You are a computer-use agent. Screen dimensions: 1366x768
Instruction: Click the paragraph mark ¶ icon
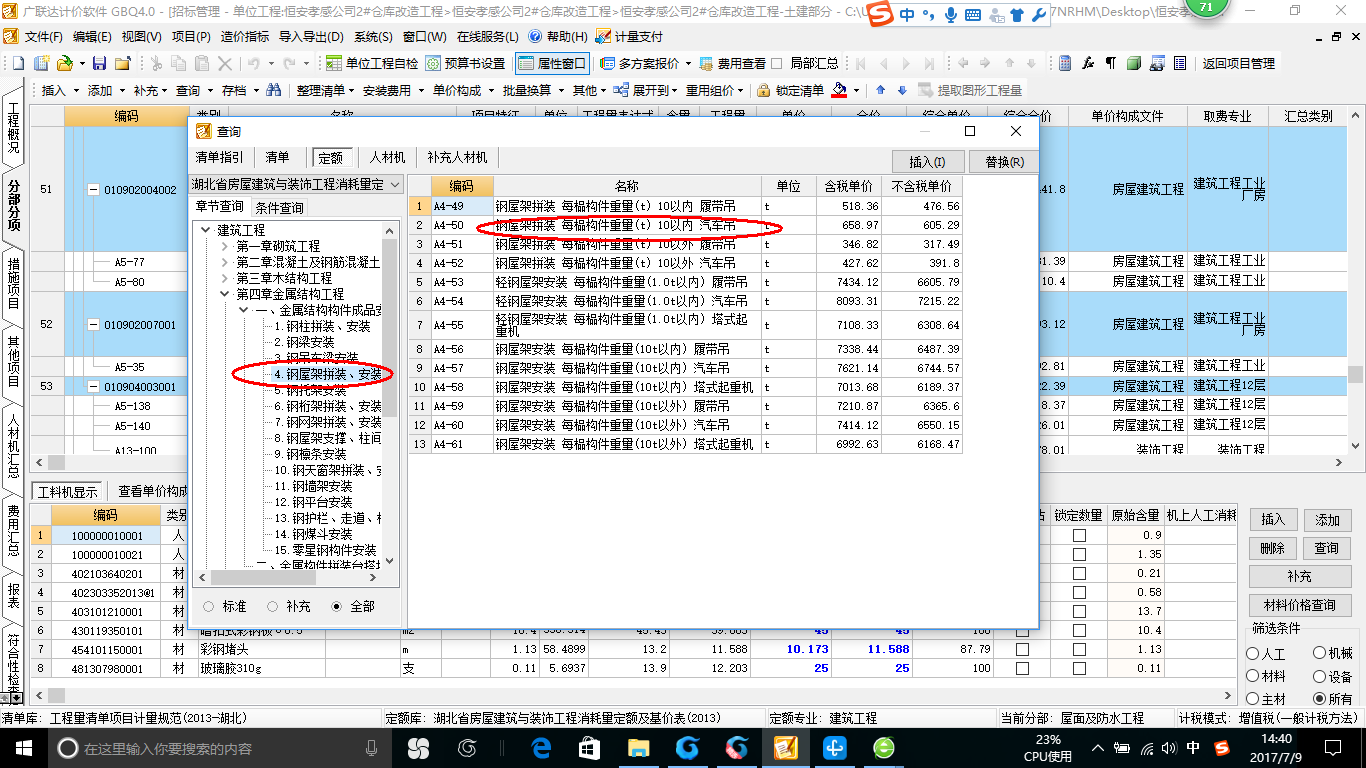pyautogui.click(x=1110, y=63)
